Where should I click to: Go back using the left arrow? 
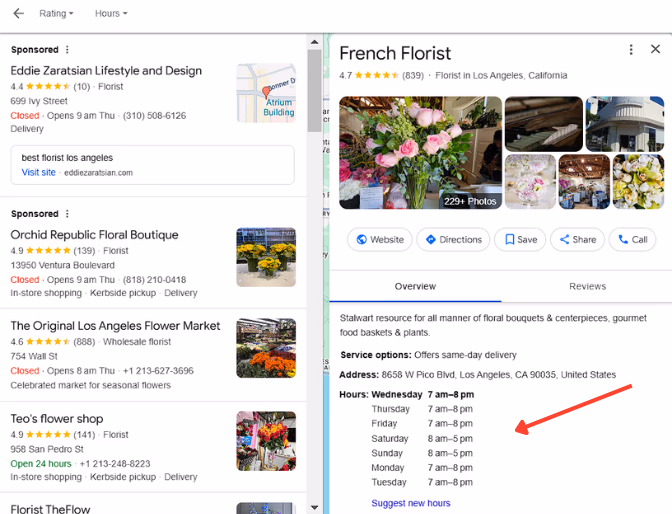point(18,13)
